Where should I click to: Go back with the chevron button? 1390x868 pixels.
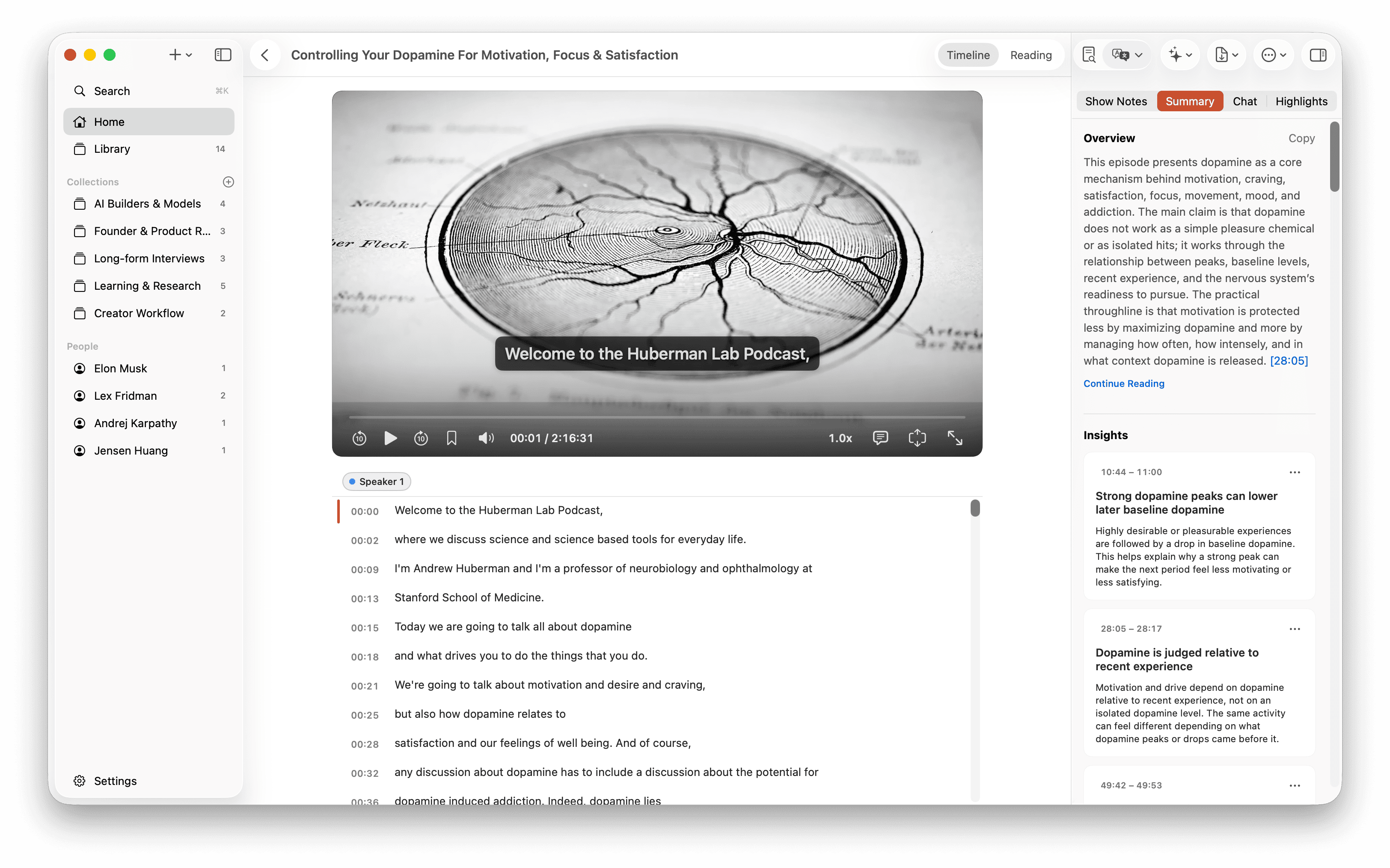tap(264, 55)
